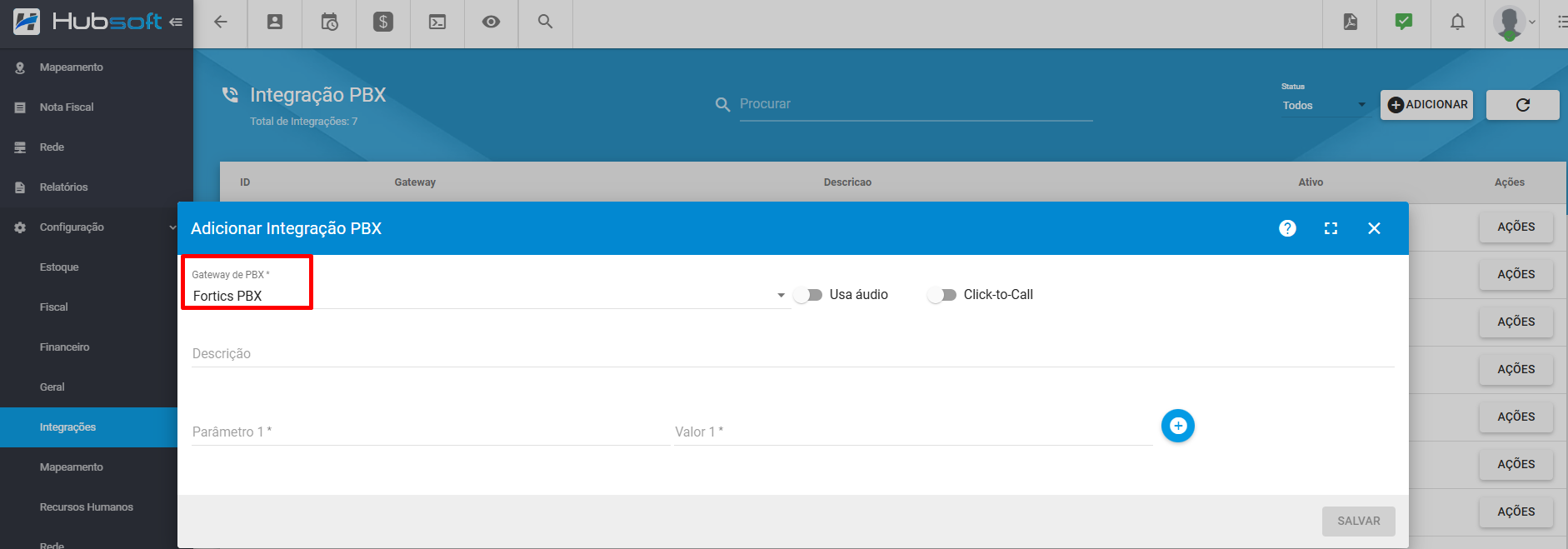Open the dollar sign financial icon
Screen dimensions: 1568x549
(x=383, y=22)
